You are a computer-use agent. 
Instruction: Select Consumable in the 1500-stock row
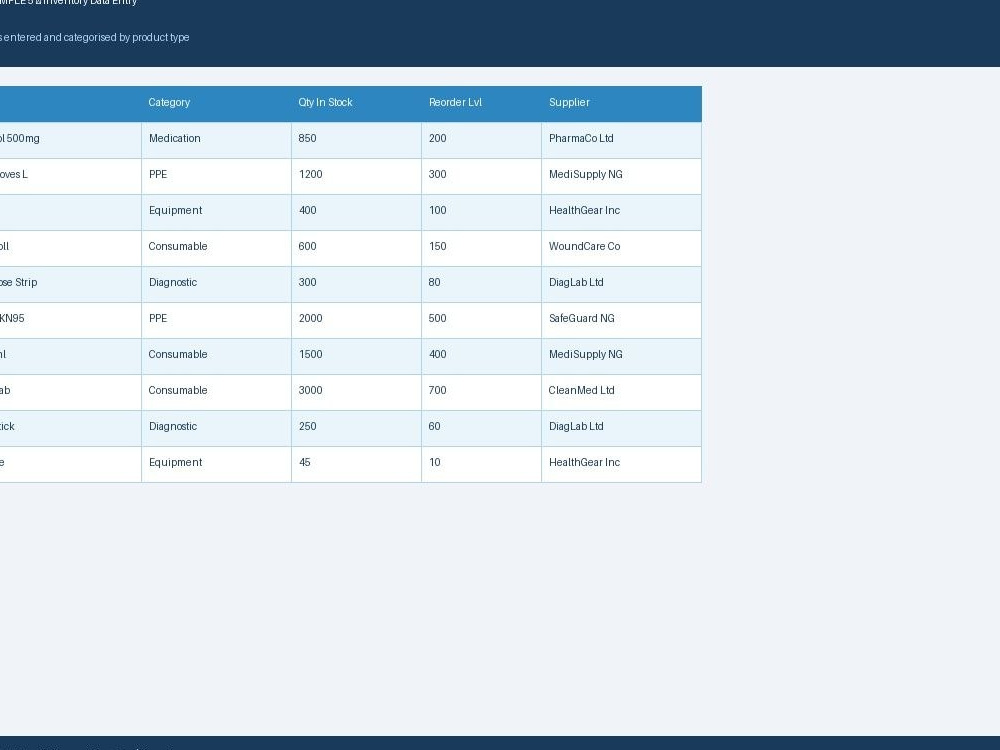[x=216, y=357]
